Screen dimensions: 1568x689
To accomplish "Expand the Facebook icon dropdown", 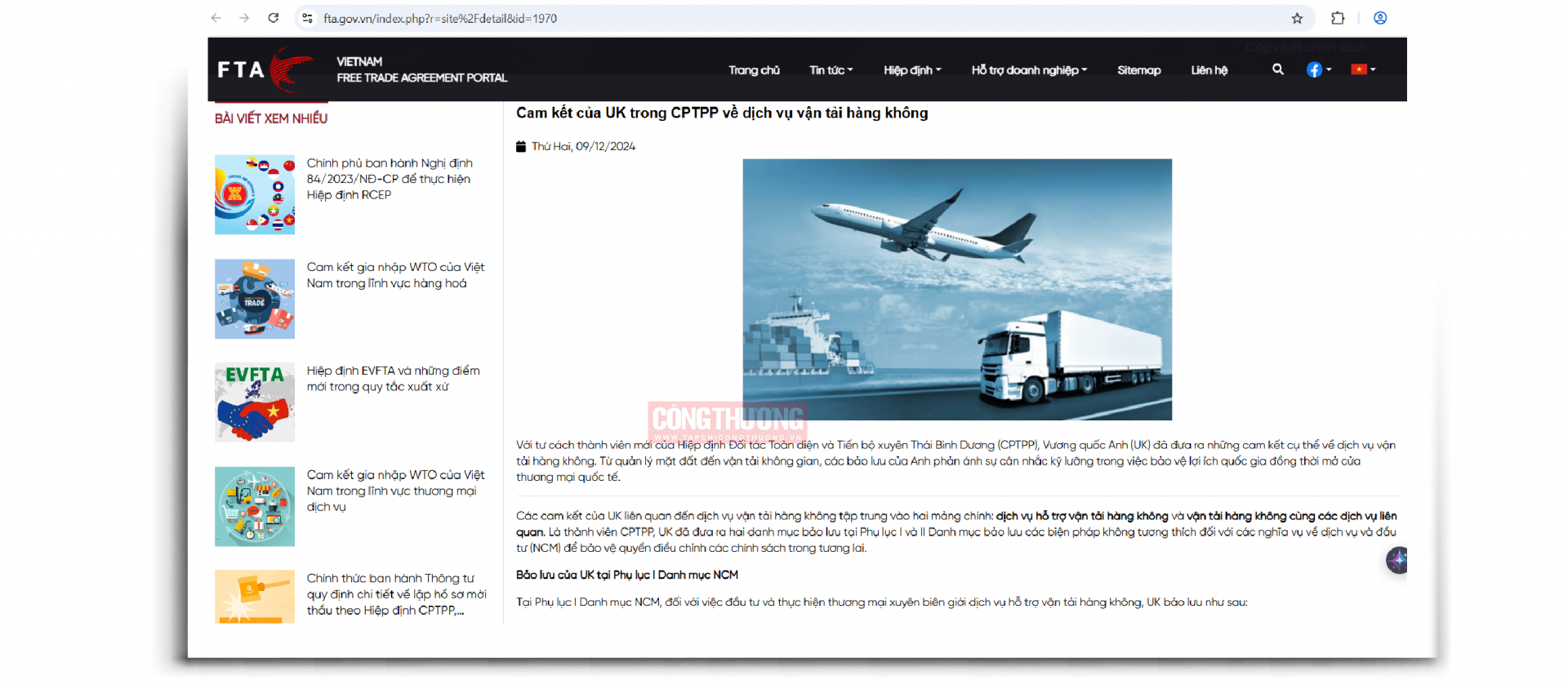I will [1319, 70].
